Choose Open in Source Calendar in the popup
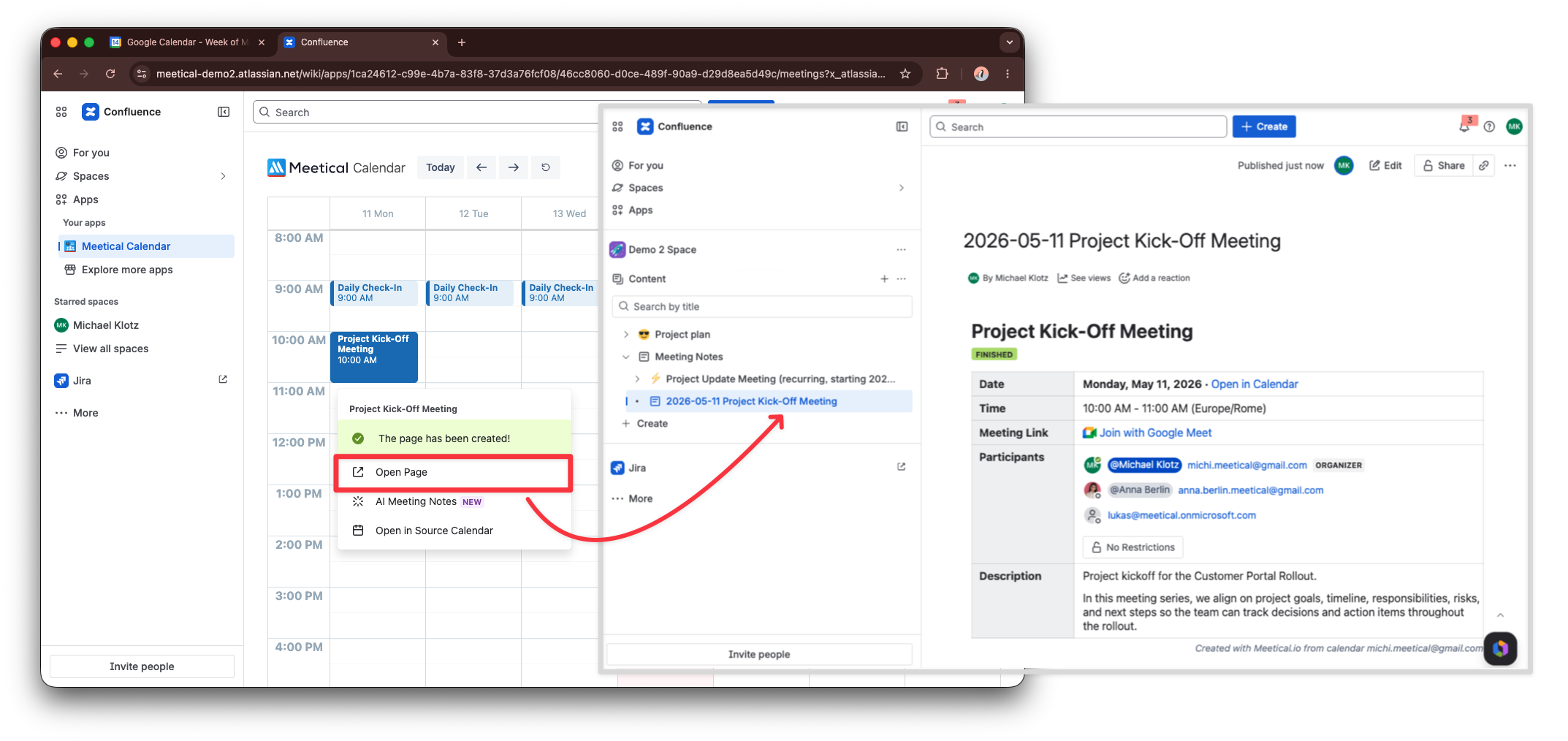The image size is (1568, 741). [x=453, y=531]
